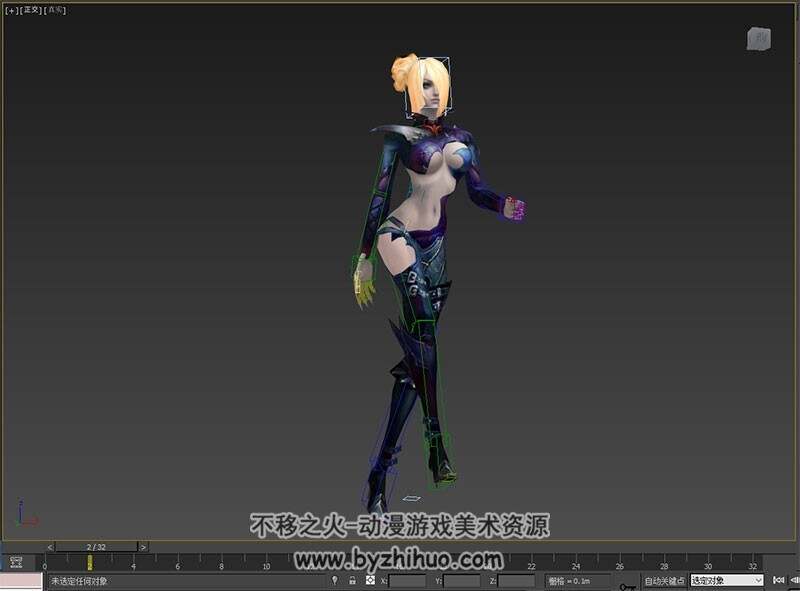Step the time slider left with the < arrow

[x=50, y=547]
